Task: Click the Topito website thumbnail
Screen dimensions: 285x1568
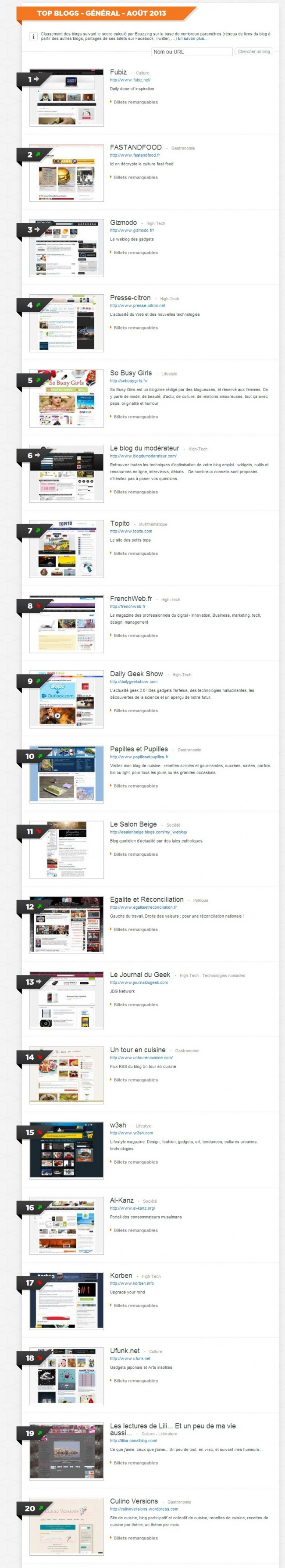Action: pos(66,549)
